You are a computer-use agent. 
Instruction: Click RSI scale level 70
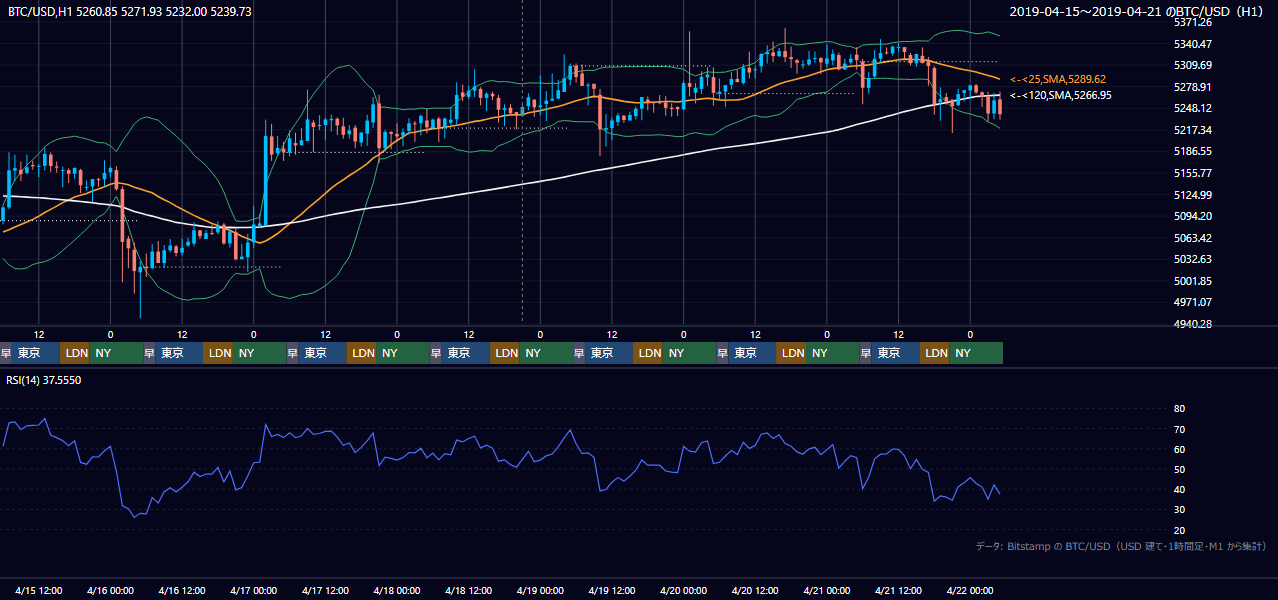tap(1179, 429)
